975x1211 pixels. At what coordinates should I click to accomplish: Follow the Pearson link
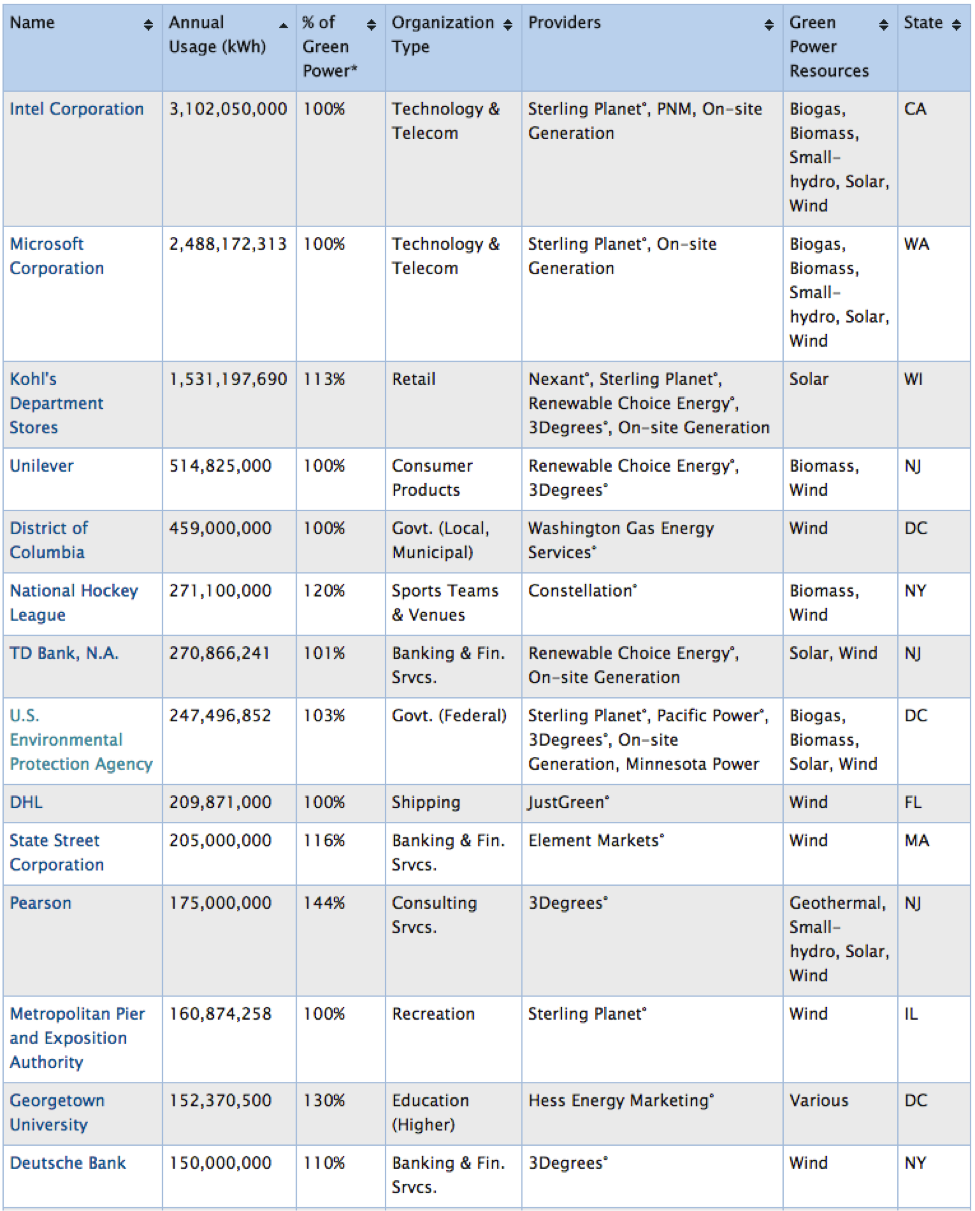[x=41, y=903]
